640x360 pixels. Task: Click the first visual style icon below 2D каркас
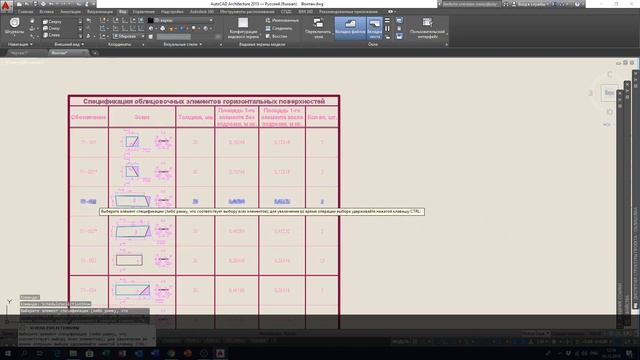(x=151, y=28)
